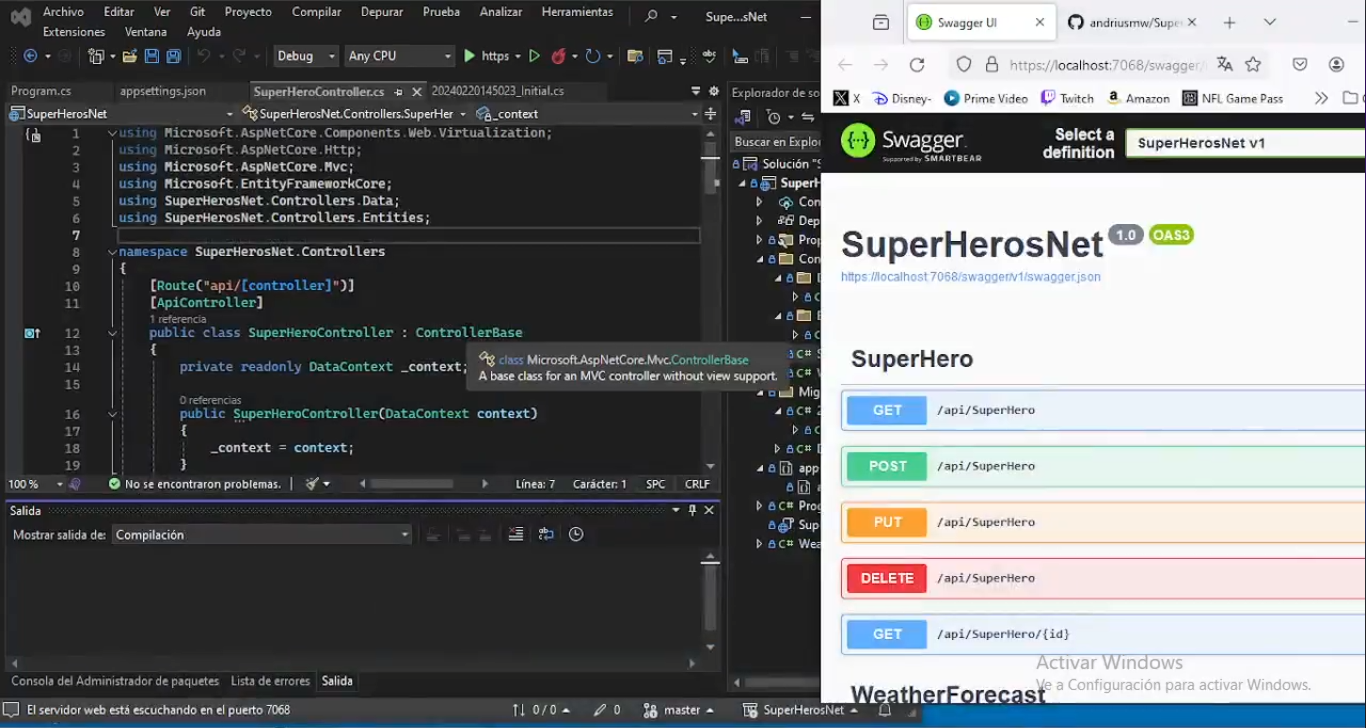This screenshot has width=1368, height=728.
Task: Click the editor horizontal scrollbar thumb
Action: [x=412, y=484]
